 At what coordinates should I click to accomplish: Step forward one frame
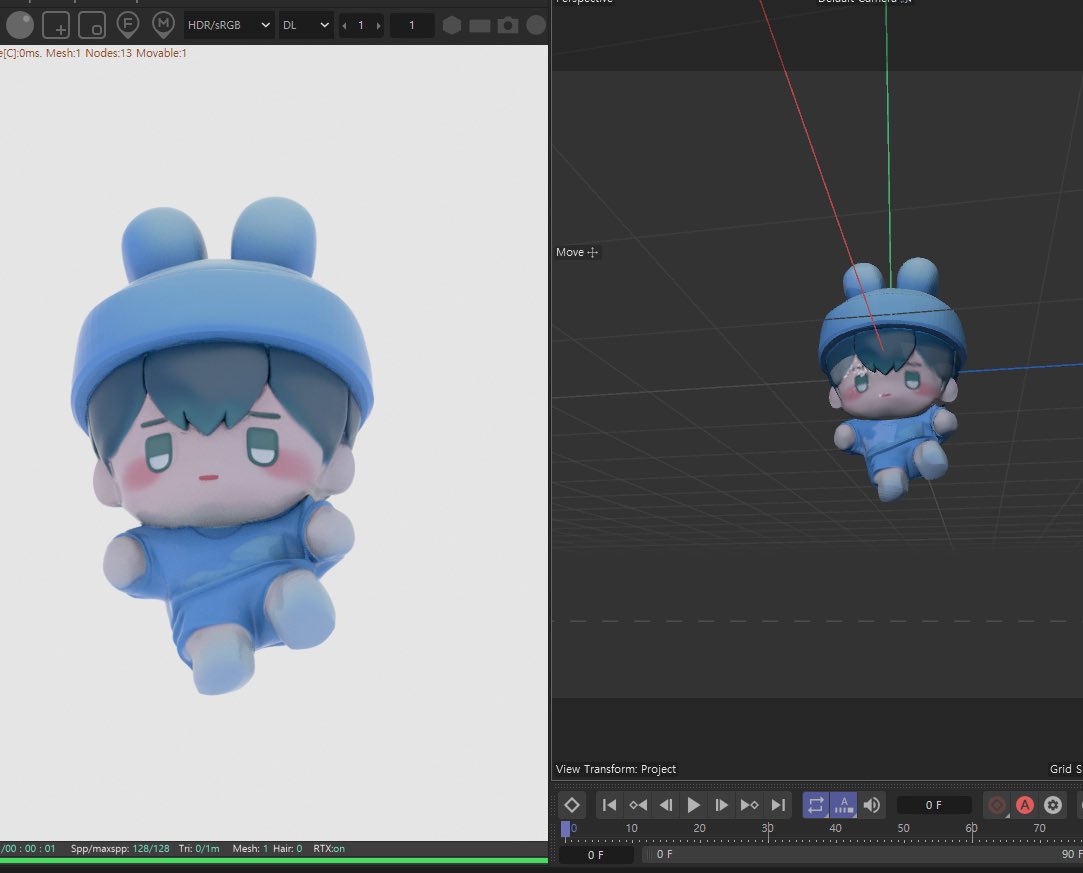point(721,805)
